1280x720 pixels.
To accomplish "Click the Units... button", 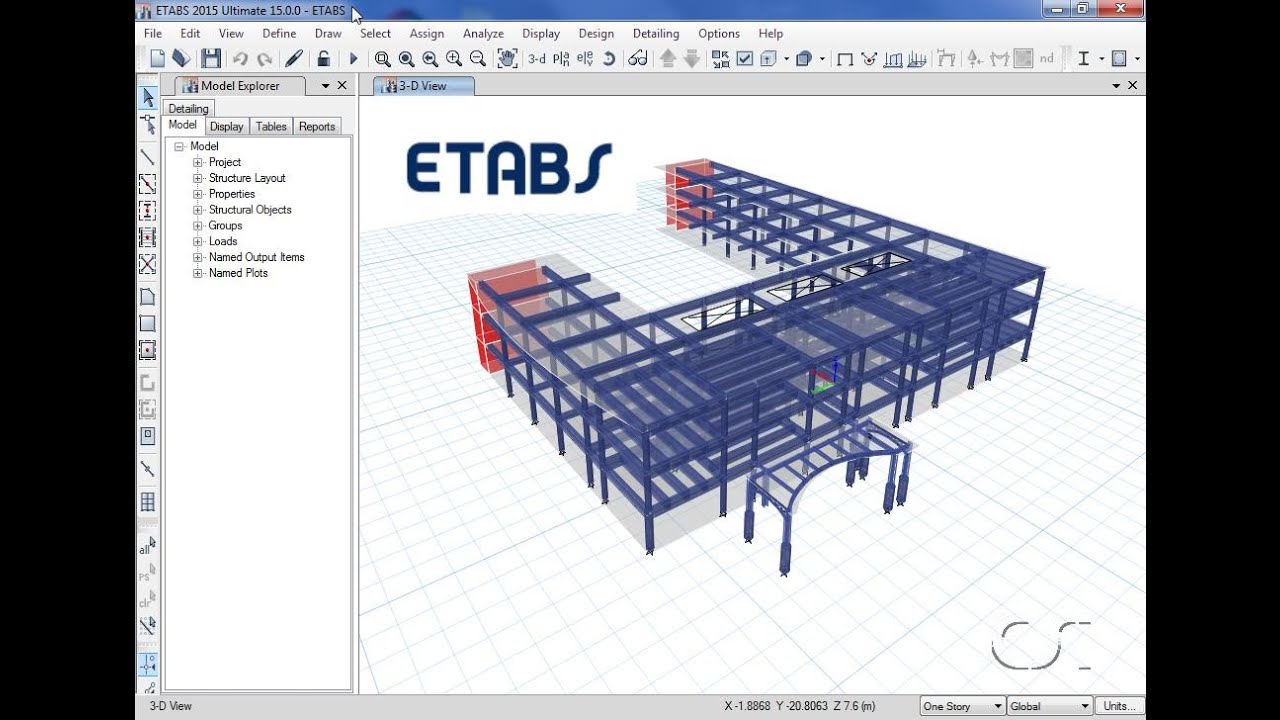I will 1119,706.
